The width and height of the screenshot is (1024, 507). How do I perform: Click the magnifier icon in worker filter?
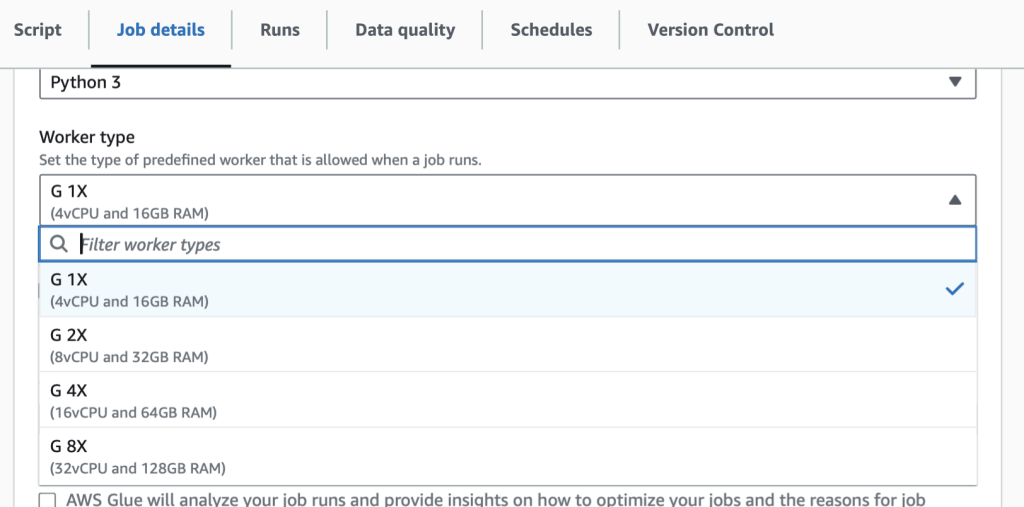[59, 244]
